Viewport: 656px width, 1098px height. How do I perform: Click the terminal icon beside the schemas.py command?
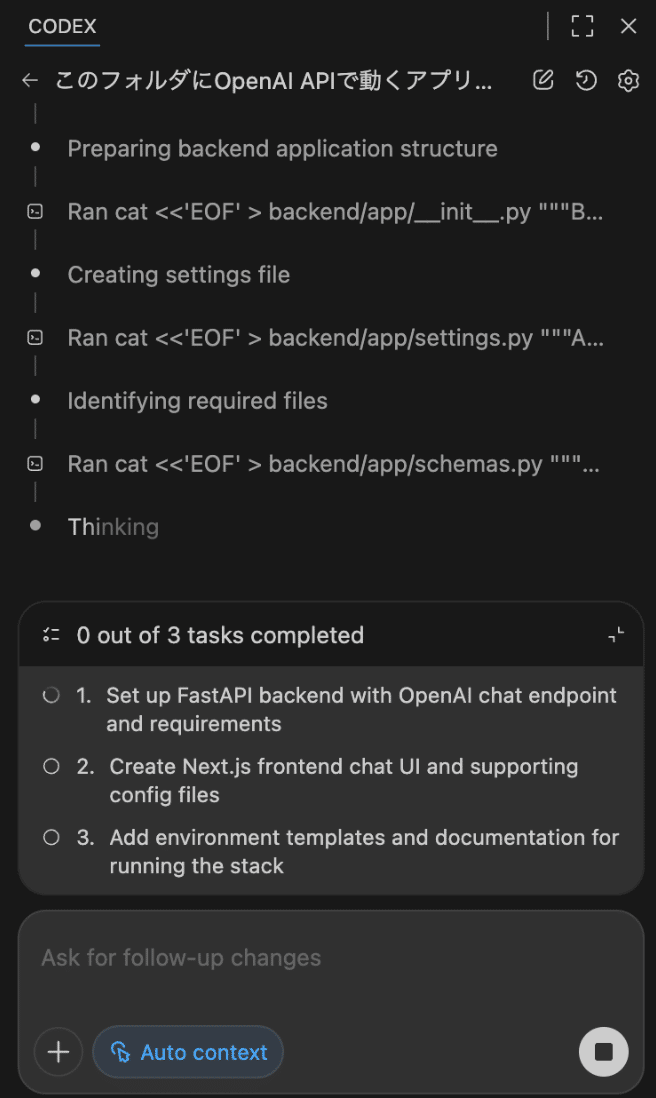coord(35,464)
